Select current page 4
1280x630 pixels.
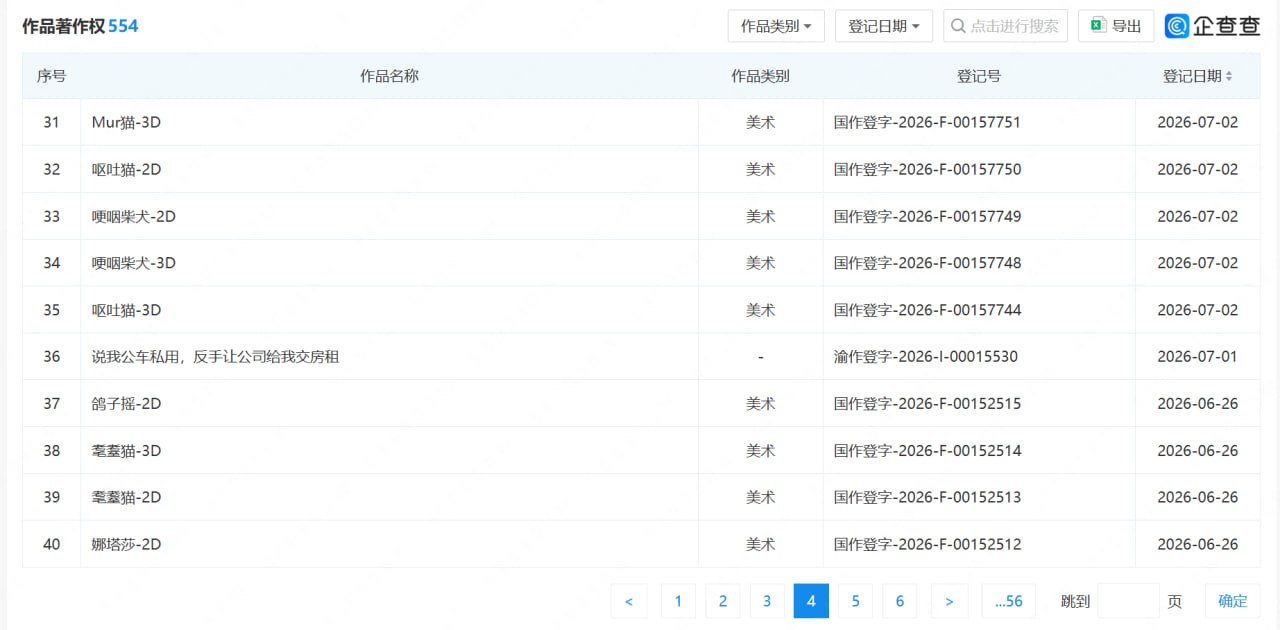(x=811, y=601)
